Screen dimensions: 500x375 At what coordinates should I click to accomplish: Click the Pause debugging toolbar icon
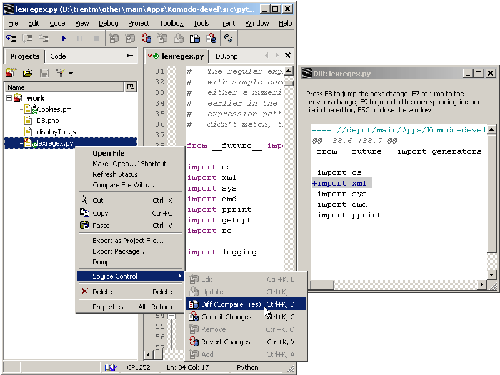pos(79,39)
